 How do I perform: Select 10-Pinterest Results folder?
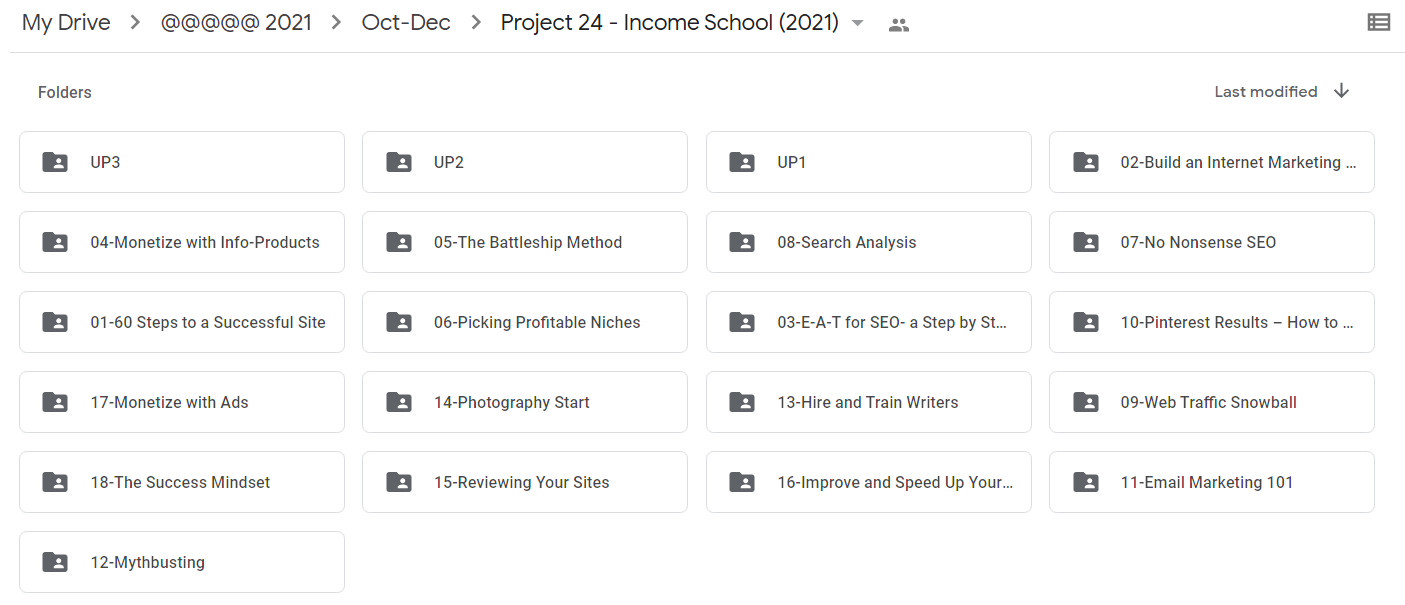[1236, 322]
